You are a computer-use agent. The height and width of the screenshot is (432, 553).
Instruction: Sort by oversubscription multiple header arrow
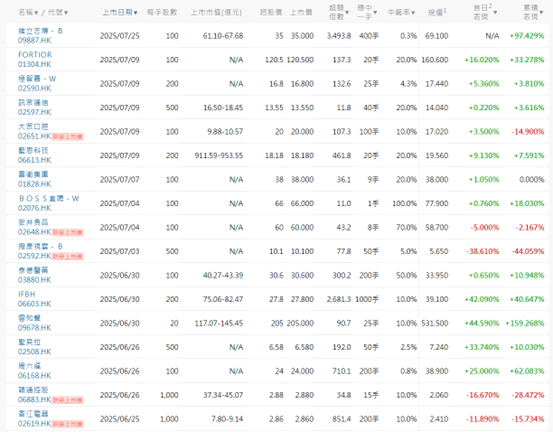(347, 12)
